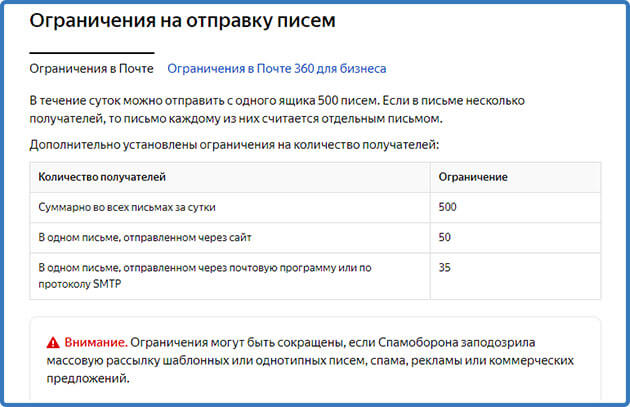Open 'Ограничения в Почте 360 для бизнеса' tab
This screenshot has height=407, width=630.
(x=277, y=69)
